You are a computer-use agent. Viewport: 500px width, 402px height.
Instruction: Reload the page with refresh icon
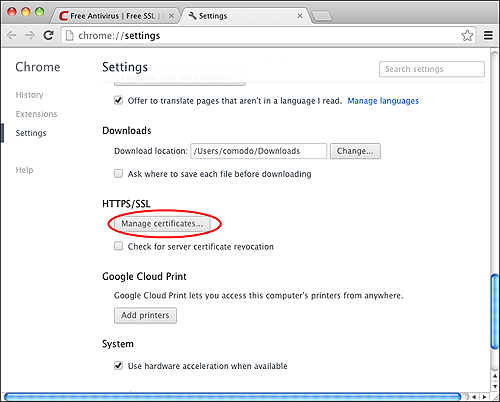coord(49,35)
